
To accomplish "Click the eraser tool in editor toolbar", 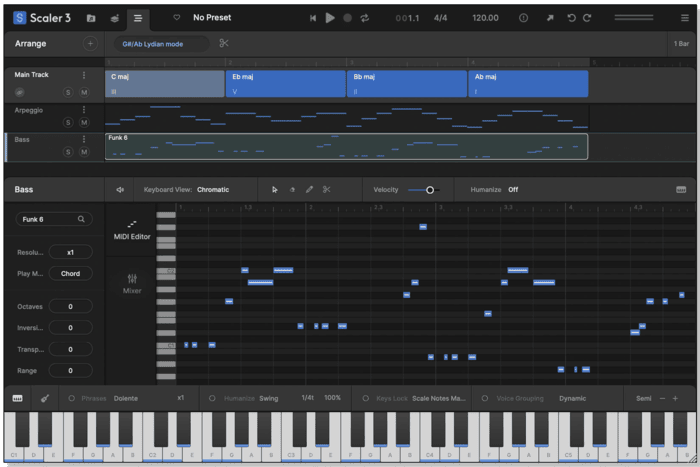I will click(292, 189).
